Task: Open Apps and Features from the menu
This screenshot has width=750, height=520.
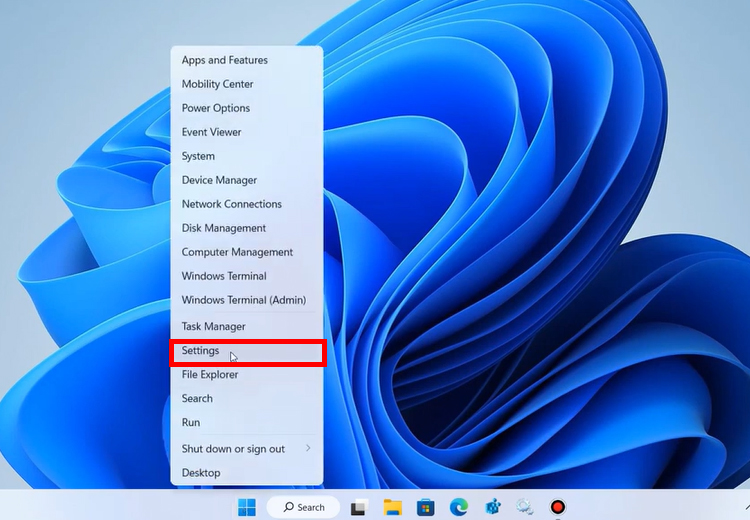Action: tap(247, 60)
